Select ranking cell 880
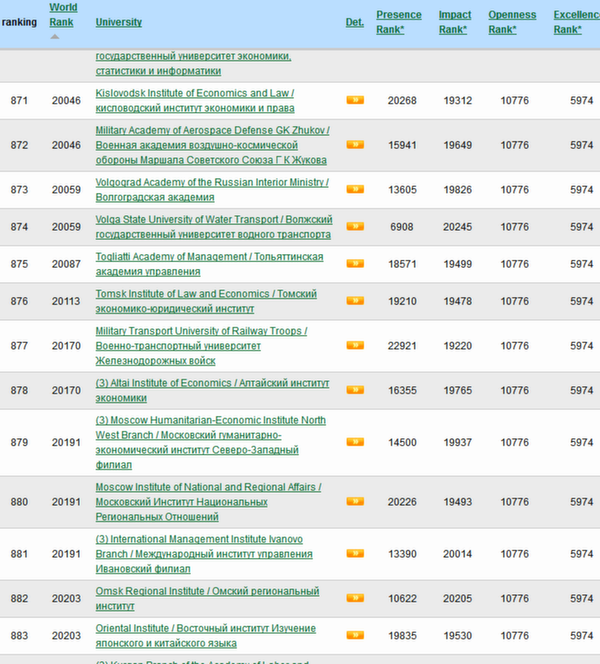Image resolution: width=600 pixels, height=664 pixels. coord(19,502)
